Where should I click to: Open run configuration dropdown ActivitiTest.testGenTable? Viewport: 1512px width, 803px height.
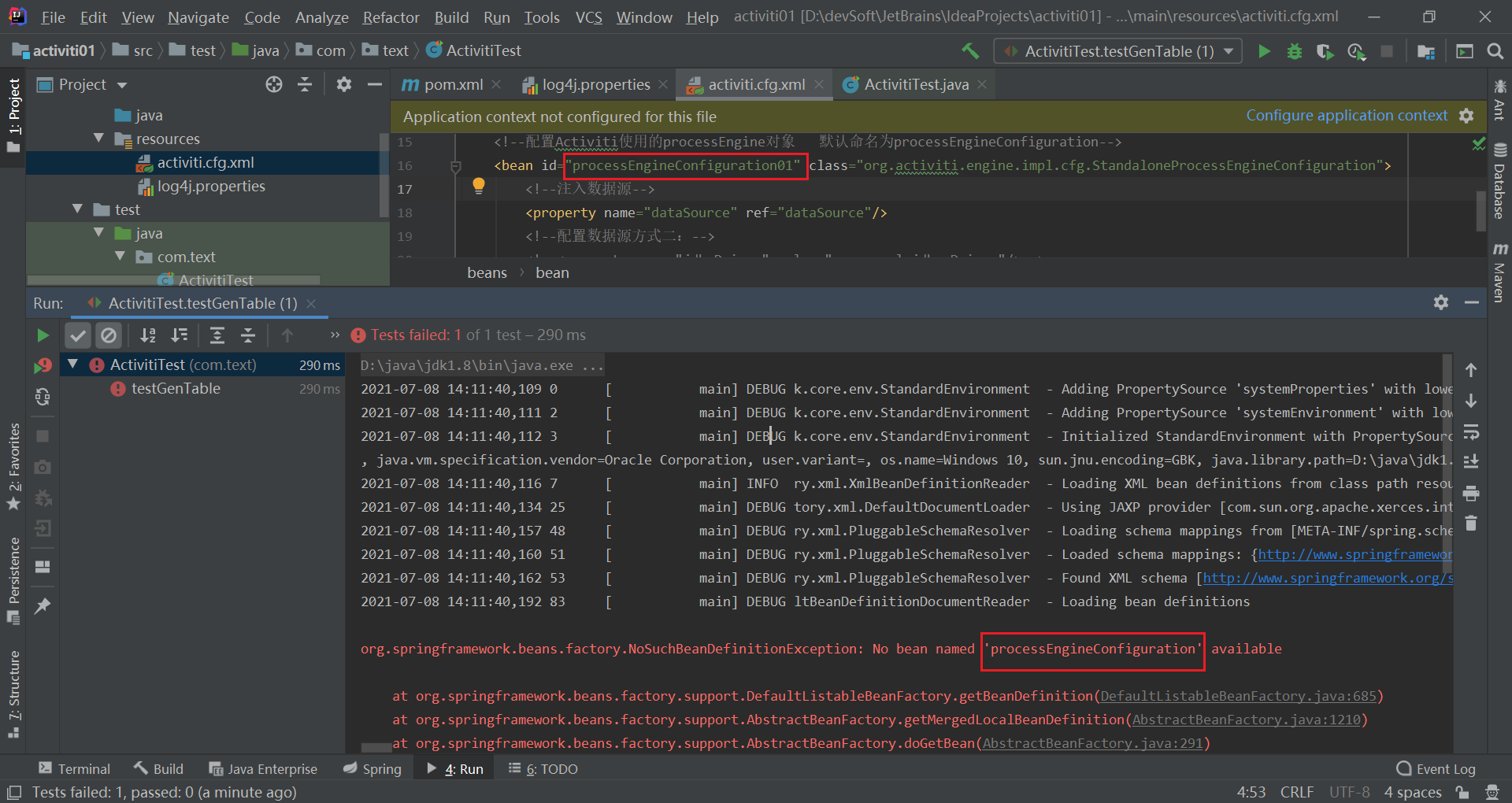click(x=1118, y=51)
